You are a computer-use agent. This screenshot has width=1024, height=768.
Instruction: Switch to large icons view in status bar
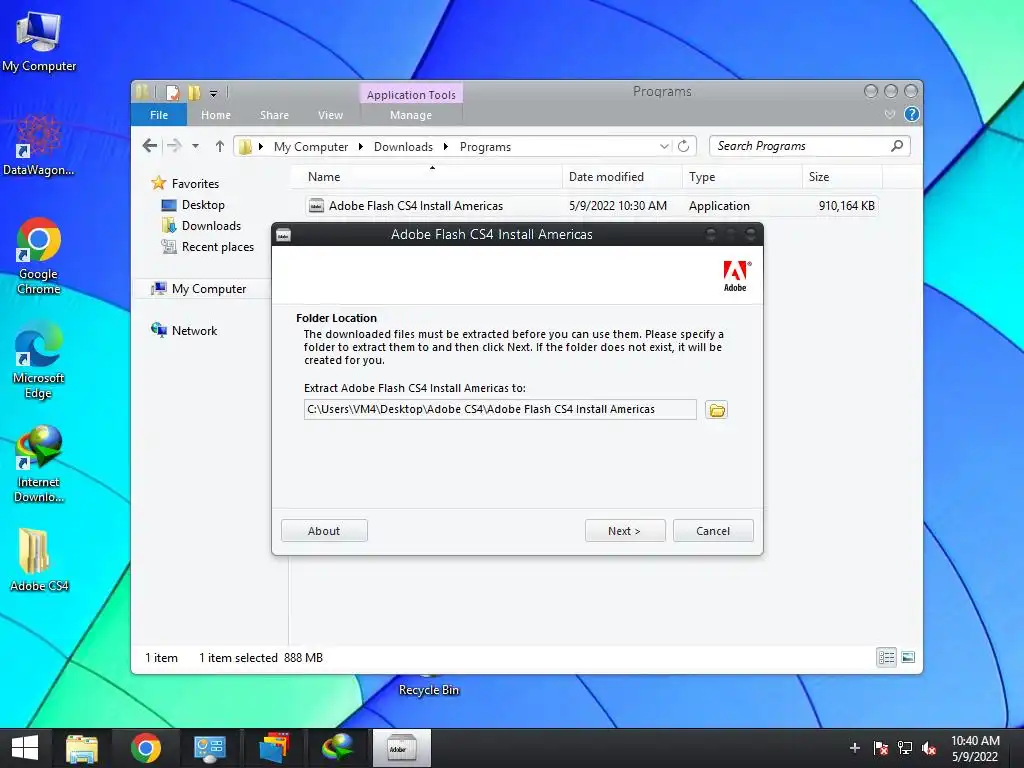[908, 658]
